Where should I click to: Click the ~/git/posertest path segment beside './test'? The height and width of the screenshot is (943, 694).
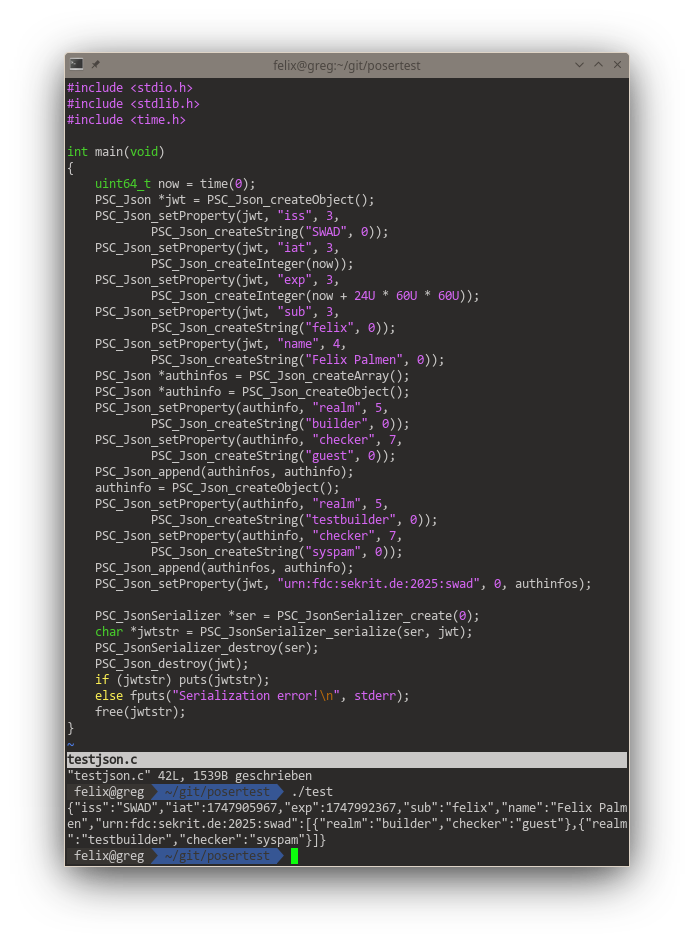(217, 791)
